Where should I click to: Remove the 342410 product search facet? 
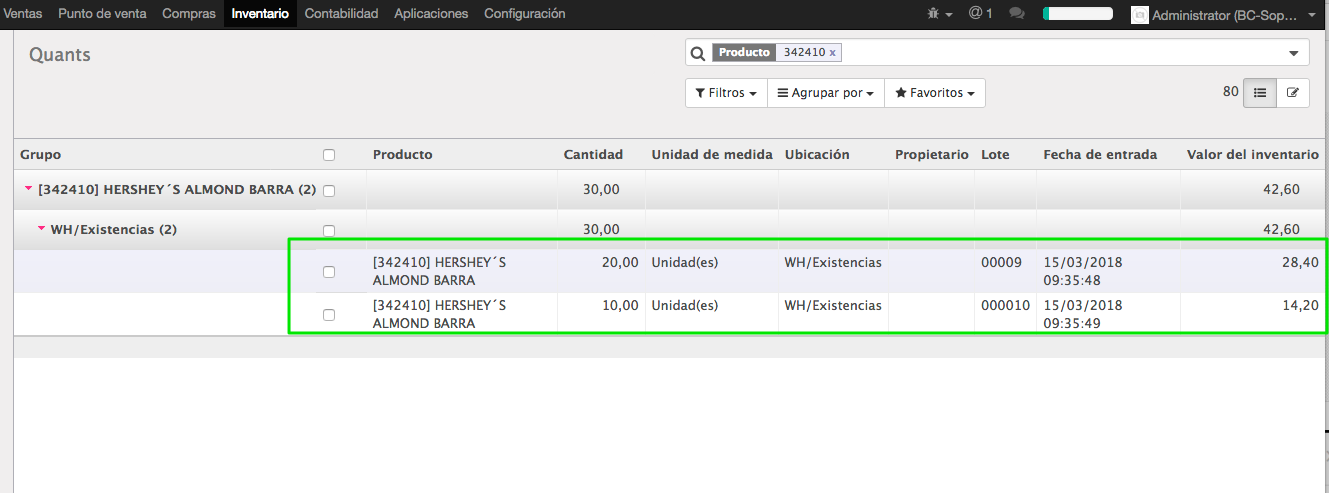pos(833,53)
